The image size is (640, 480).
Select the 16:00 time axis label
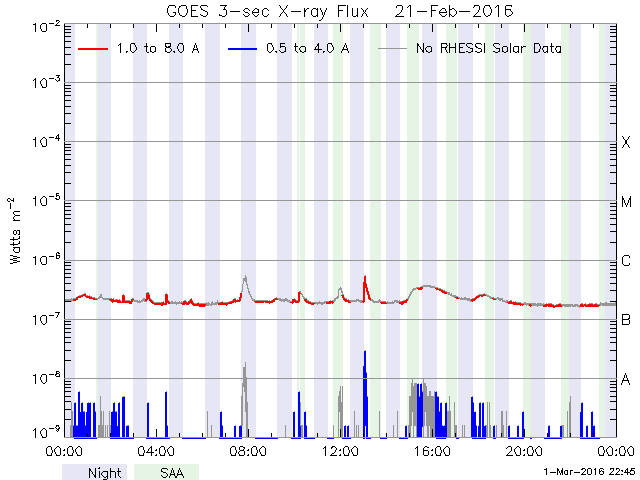(432, 452)
